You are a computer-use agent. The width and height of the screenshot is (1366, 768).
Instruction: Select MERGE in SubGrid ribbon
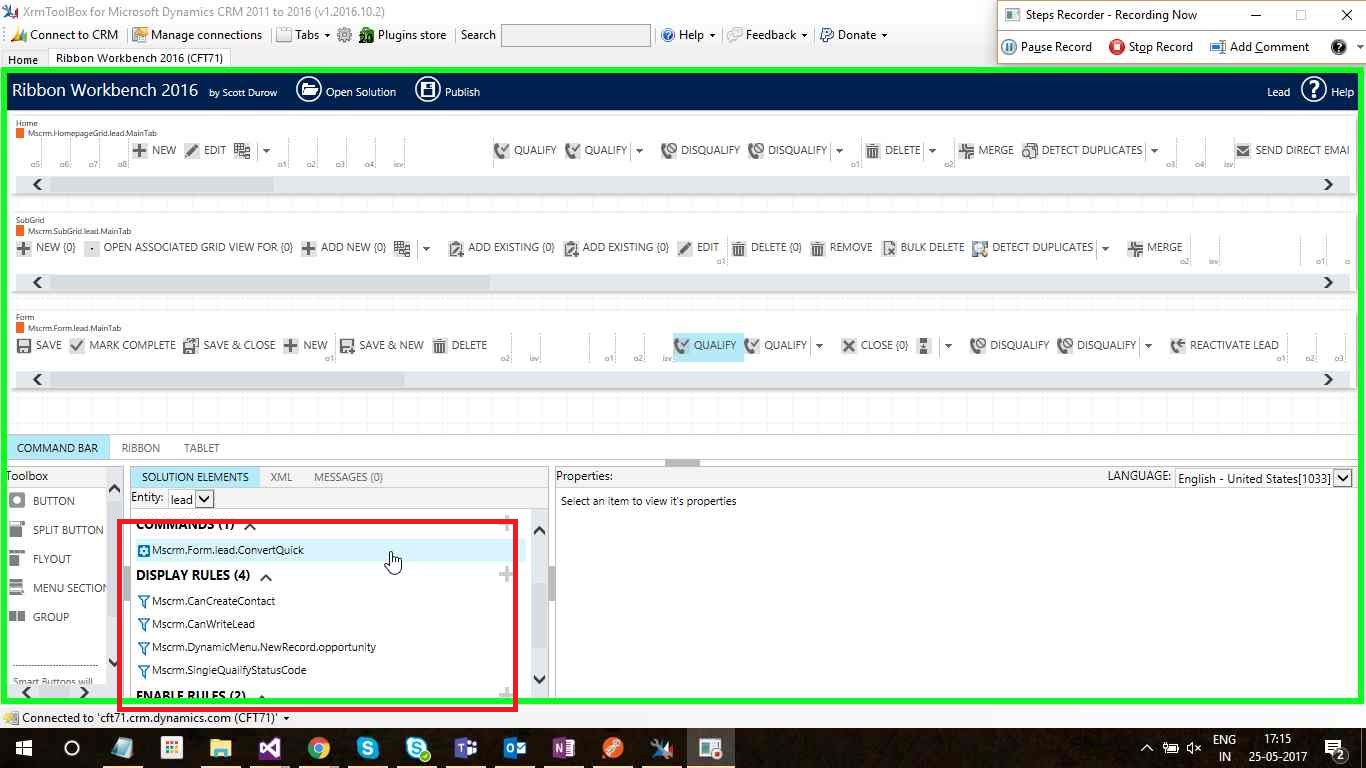[1155, 248]
